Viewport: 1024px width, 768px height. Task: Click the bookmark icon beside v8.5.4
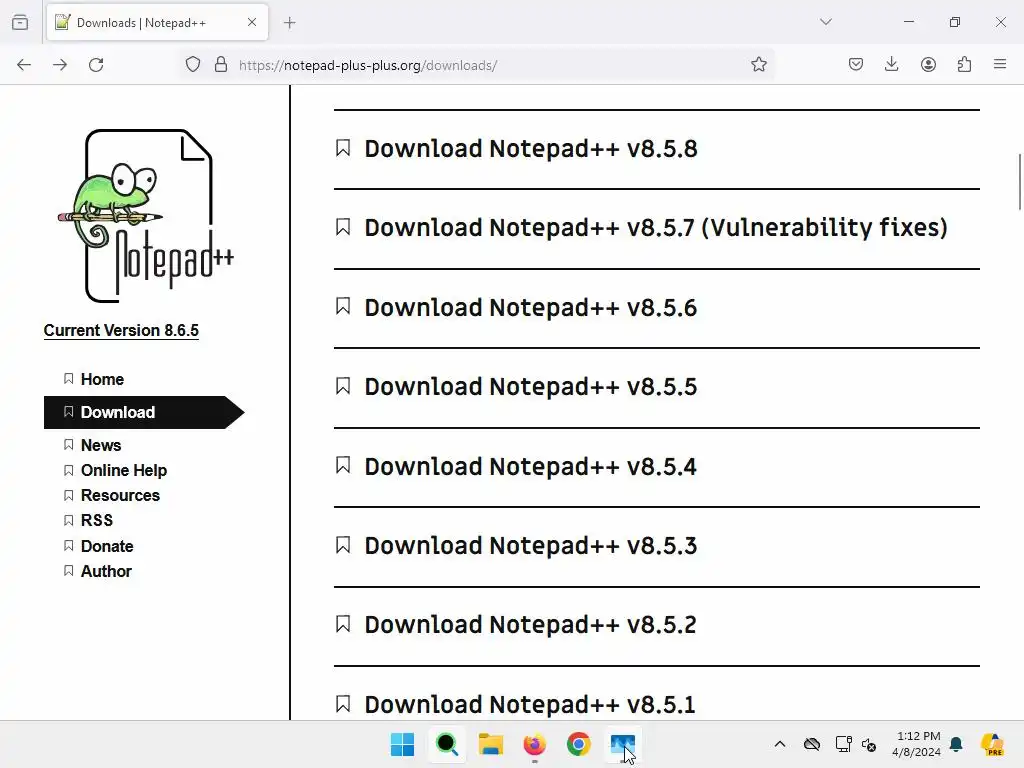click(343, 465)
